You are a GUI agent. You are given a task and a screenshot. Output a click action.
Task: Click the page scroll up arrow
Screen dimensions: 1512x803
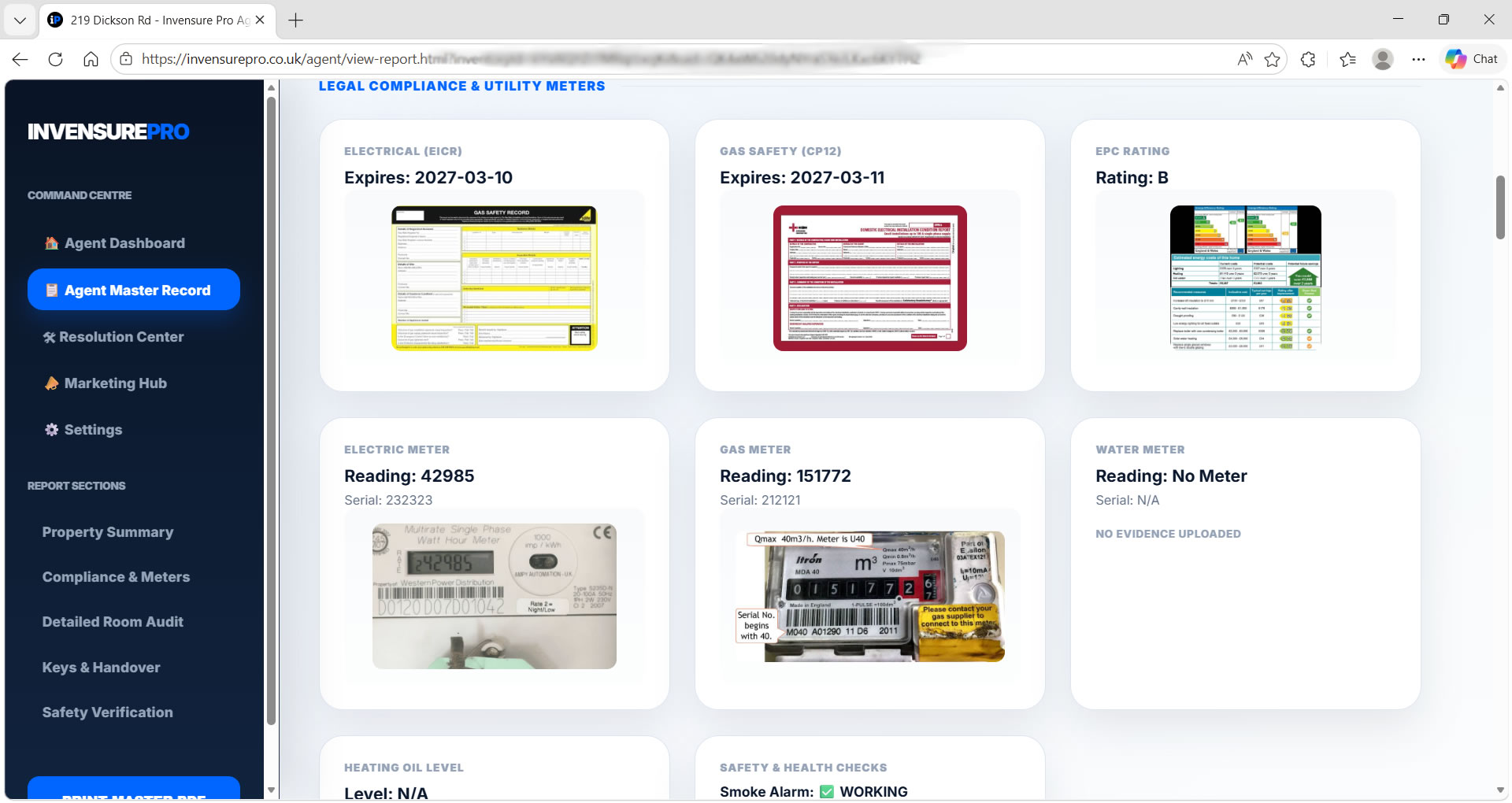pyautogui.click(x=1500, y=87)
